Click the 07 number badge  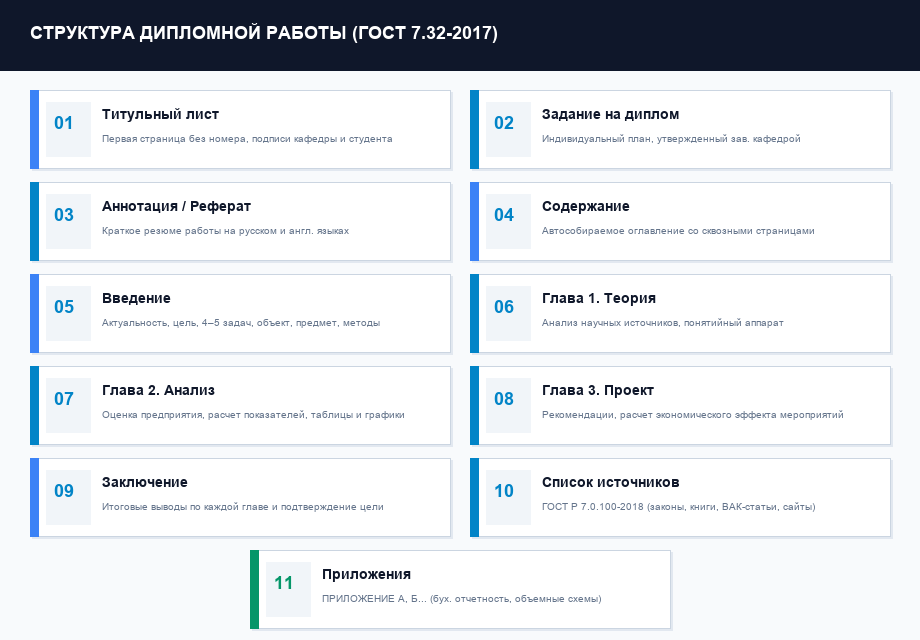coord(68,405)
